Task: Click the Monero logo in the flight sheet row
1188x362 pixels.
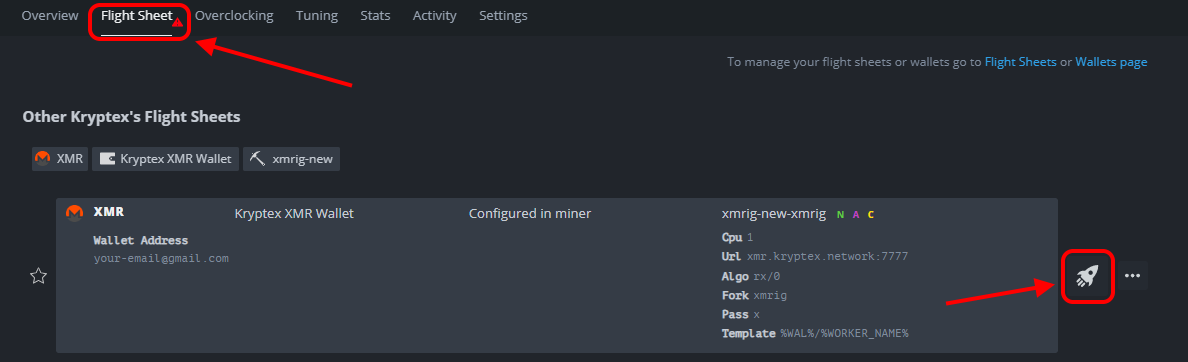Action: click(74, 213)
